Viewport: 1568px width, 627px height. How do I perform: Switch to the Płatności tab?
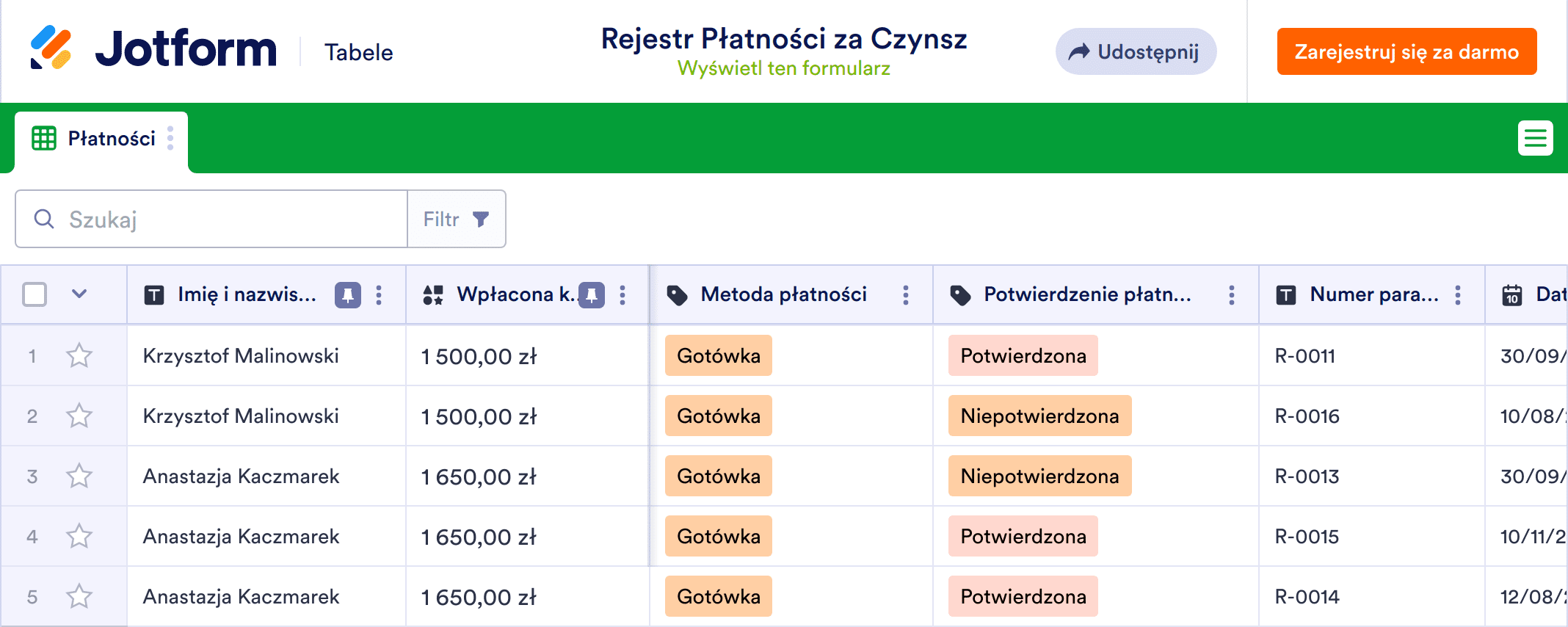tap(110, 139)
